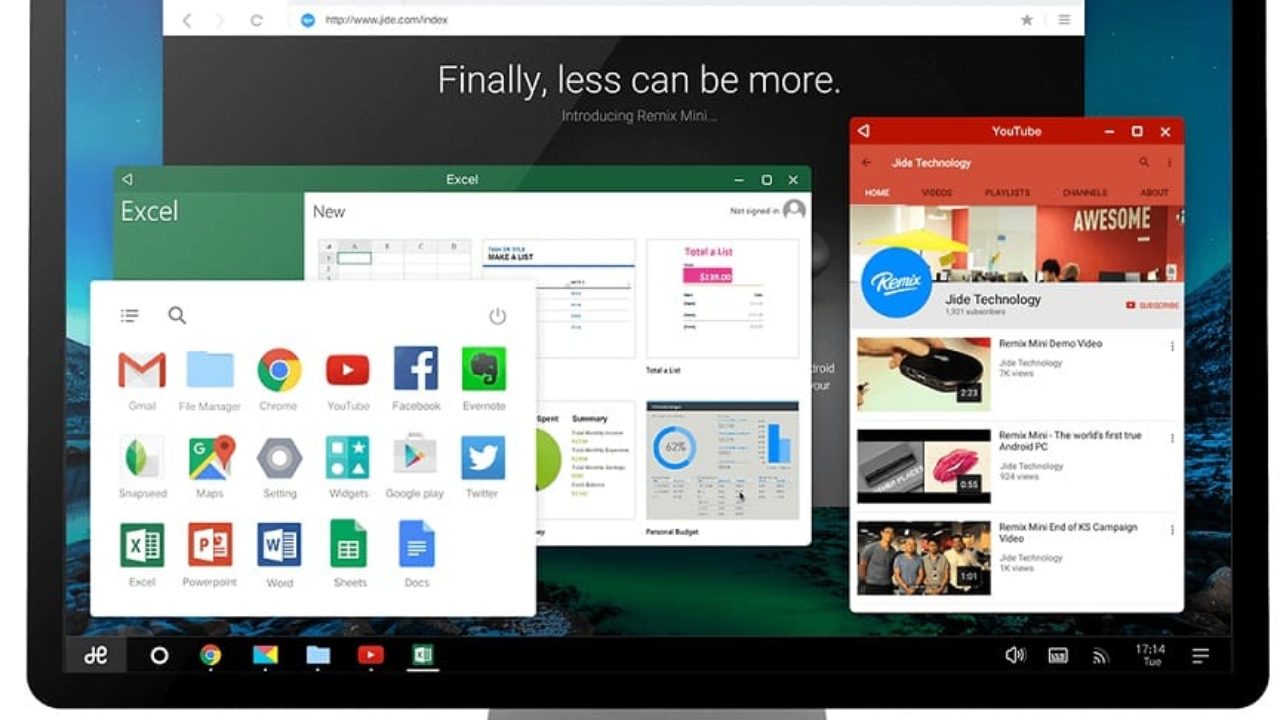
Task: Click the Not signed in account avatar
Action: pos(795,210)
